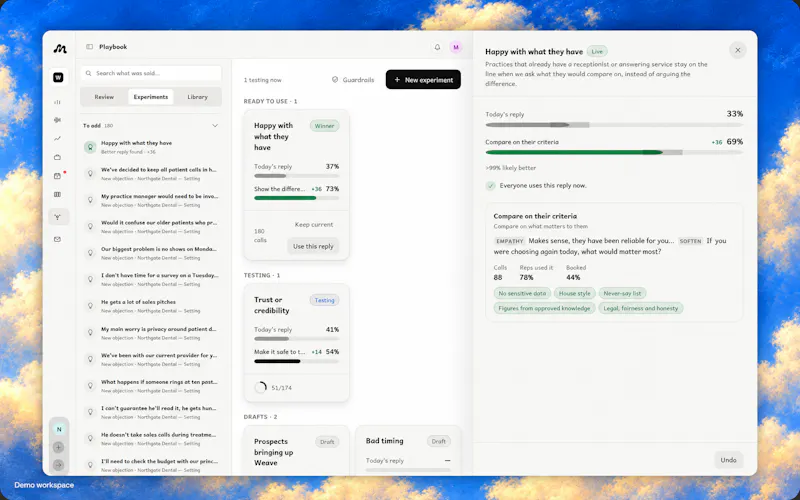Open the columns board sidebar icon

coord(58,194)
